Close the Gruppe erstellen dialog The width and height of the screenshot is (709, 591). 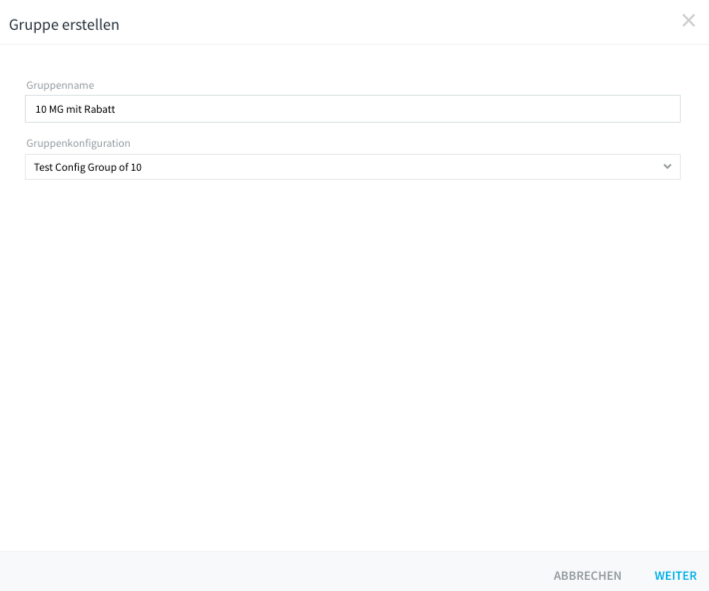click(688, 20)
